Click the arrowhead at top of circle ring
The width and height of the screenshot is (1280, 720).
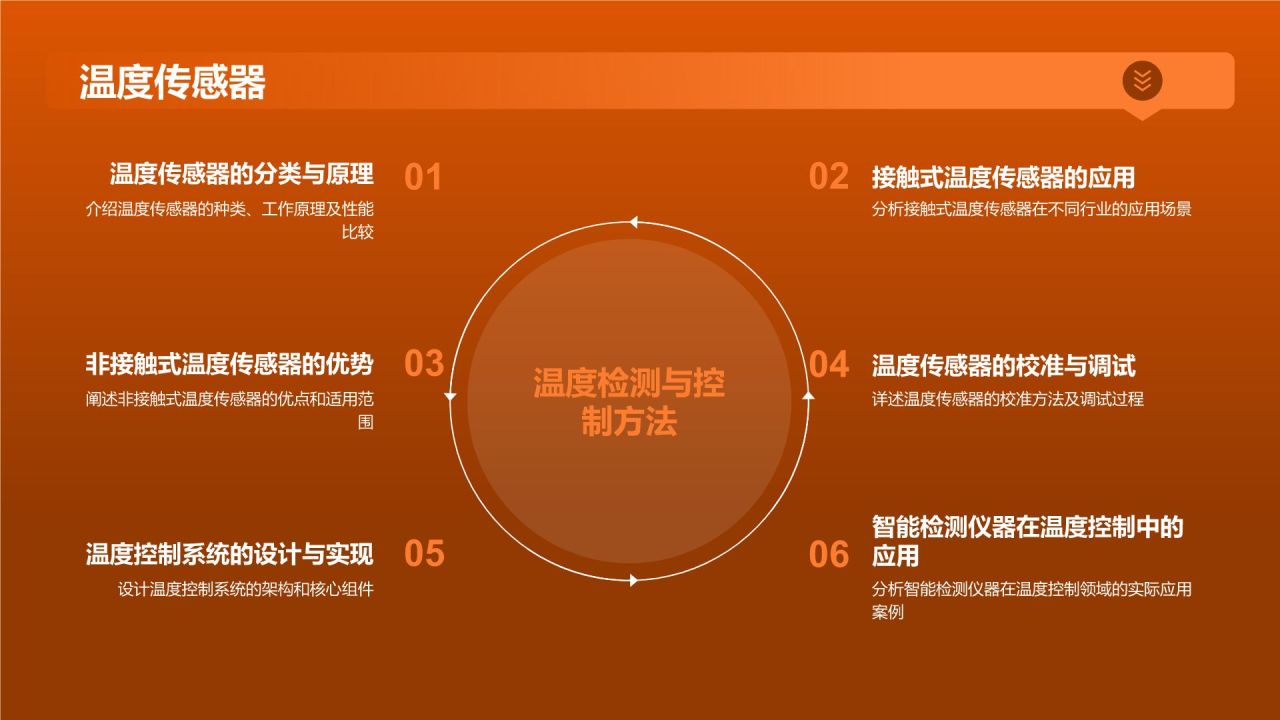click(x=631, y=222)
